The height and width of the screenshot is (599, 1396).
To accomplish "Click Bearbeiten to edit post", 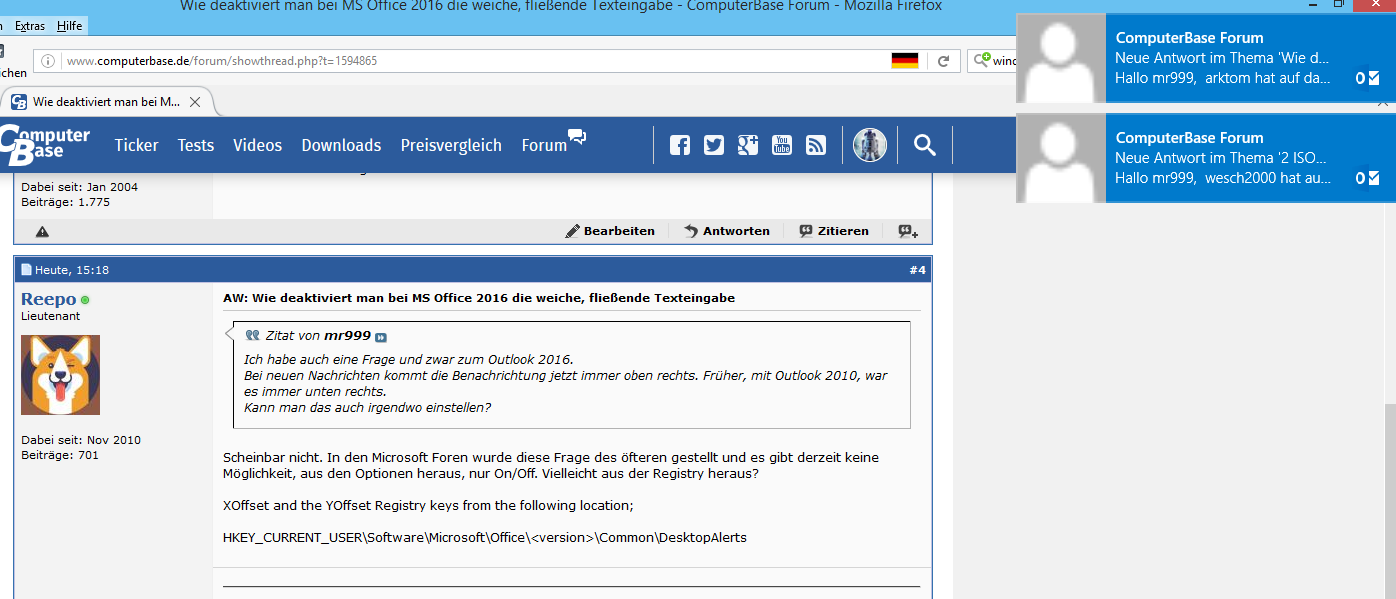I will (x=610, y=231).
